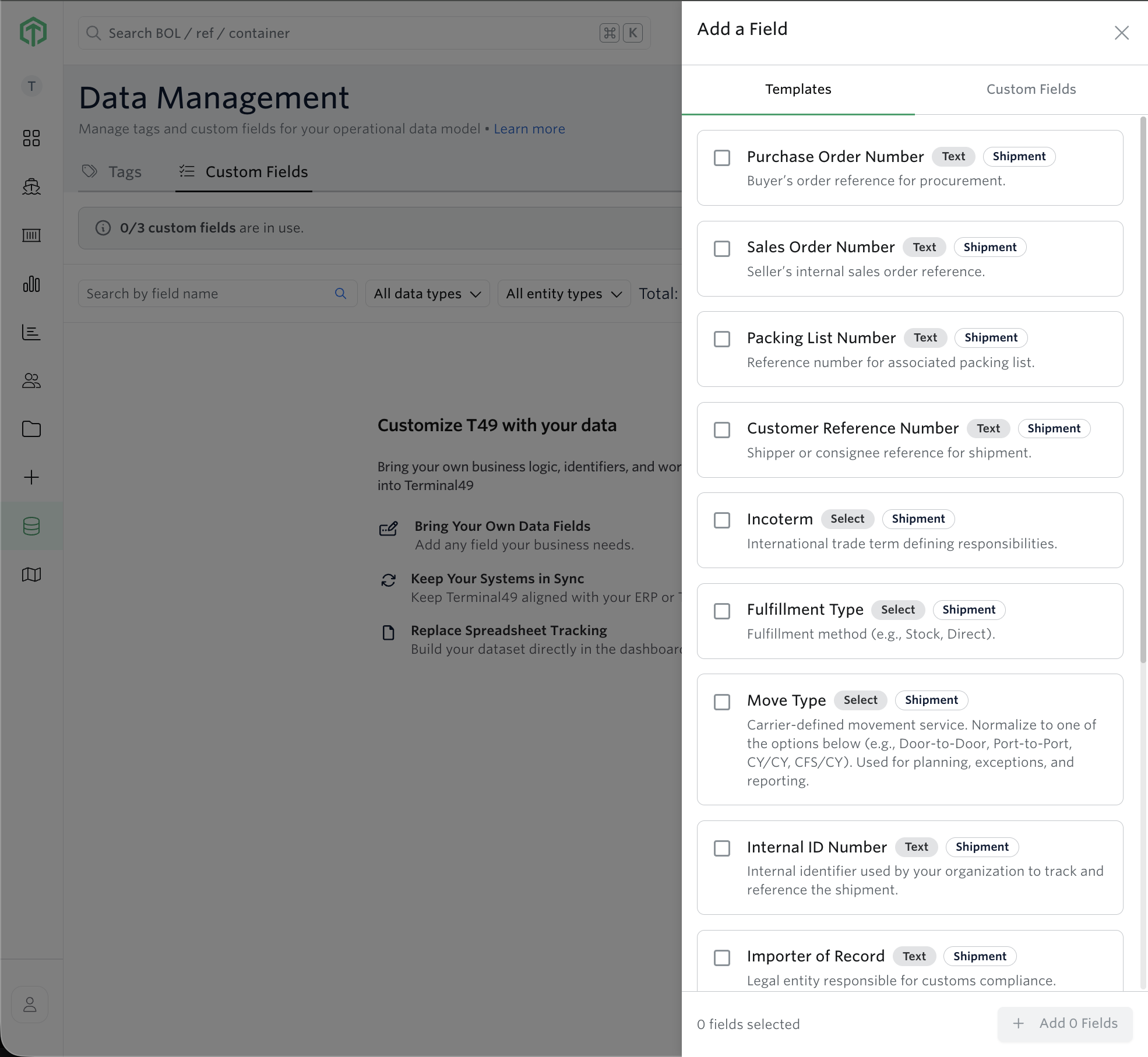Click the Search by field name input
The image size is (1148, 1057).
217,294
